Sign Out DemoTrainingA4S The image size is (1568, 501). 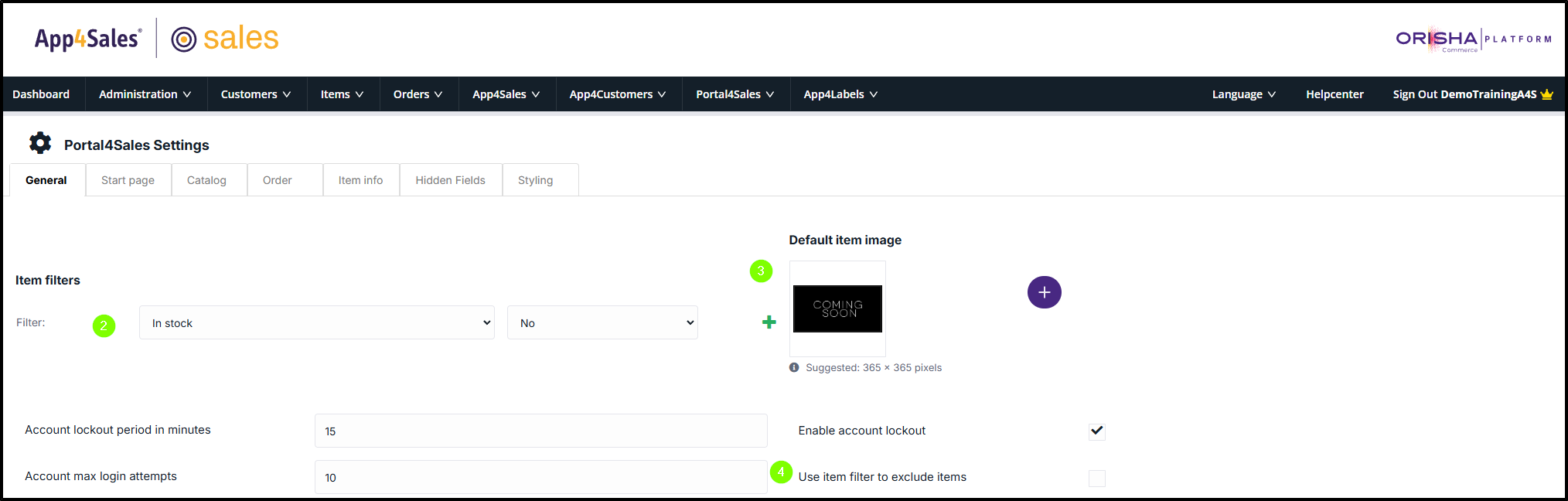pos(1464,94)
